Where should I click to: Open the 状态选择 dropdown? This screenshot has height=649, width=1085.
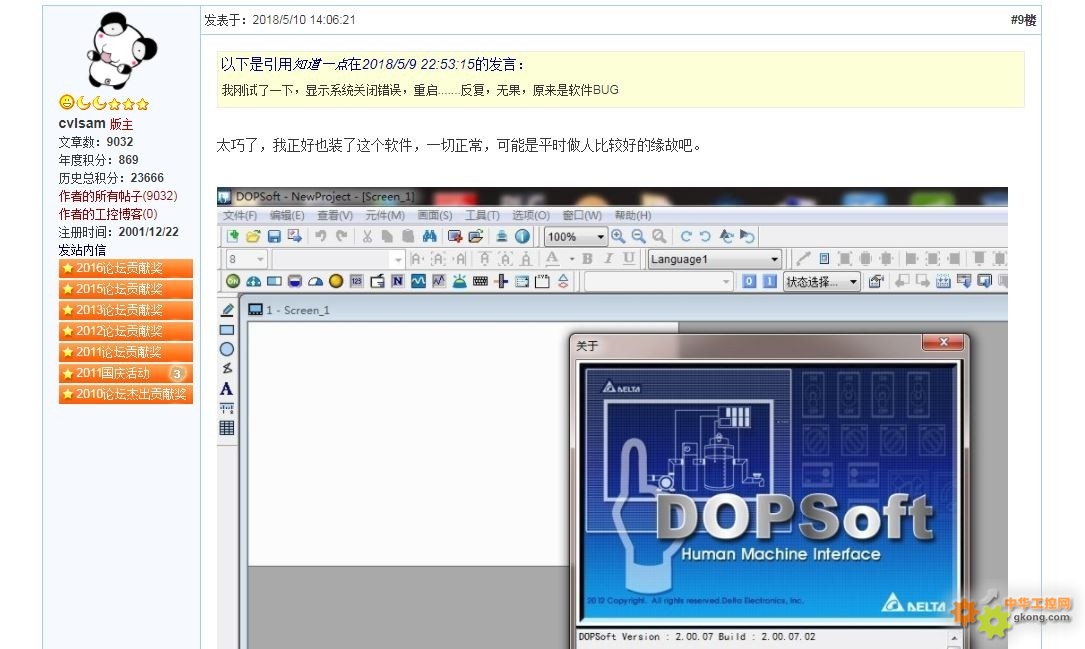point(821,281)
